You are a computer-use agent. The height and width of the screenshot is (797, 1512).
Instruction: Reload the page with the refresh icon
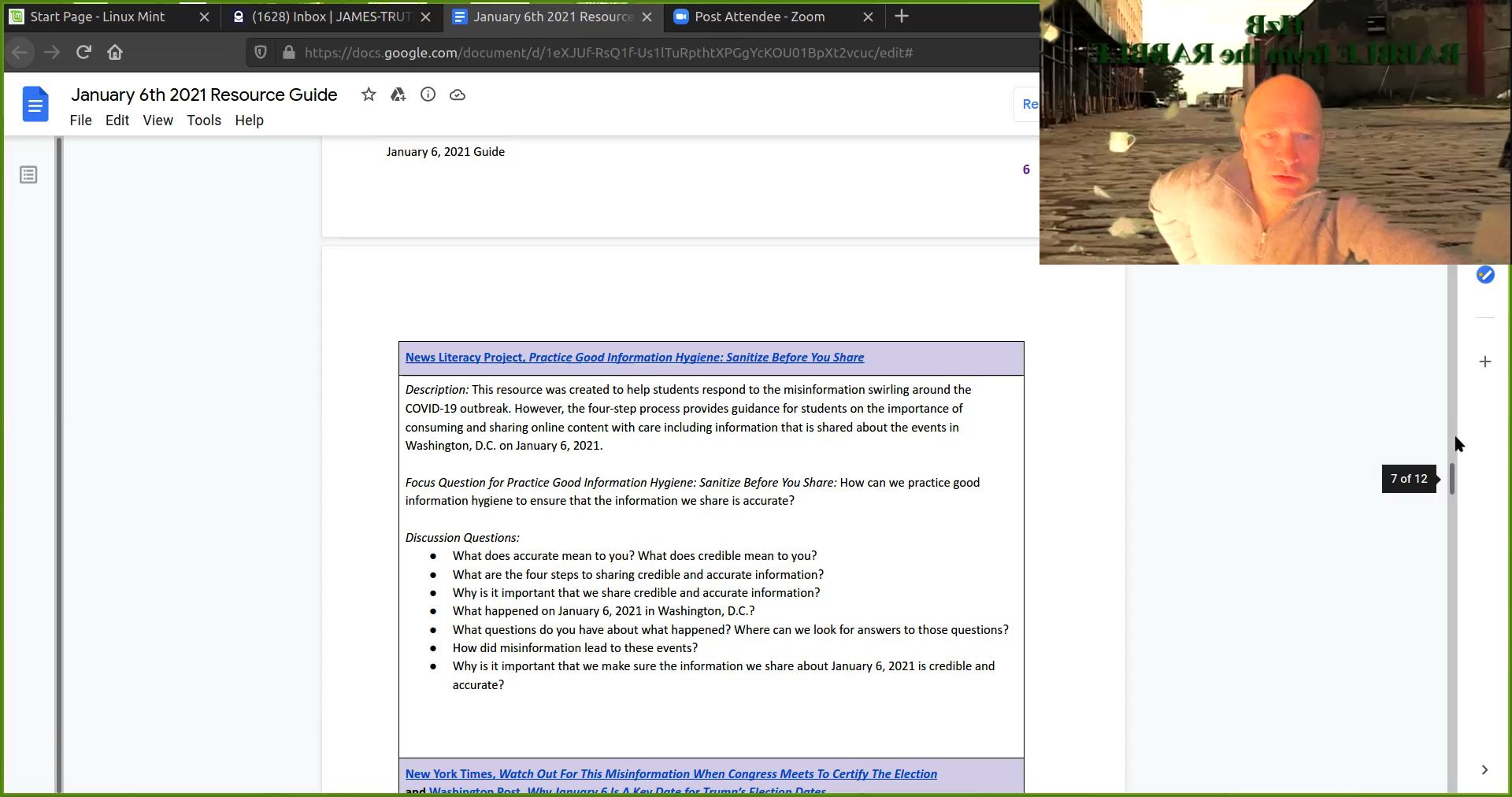83,53
